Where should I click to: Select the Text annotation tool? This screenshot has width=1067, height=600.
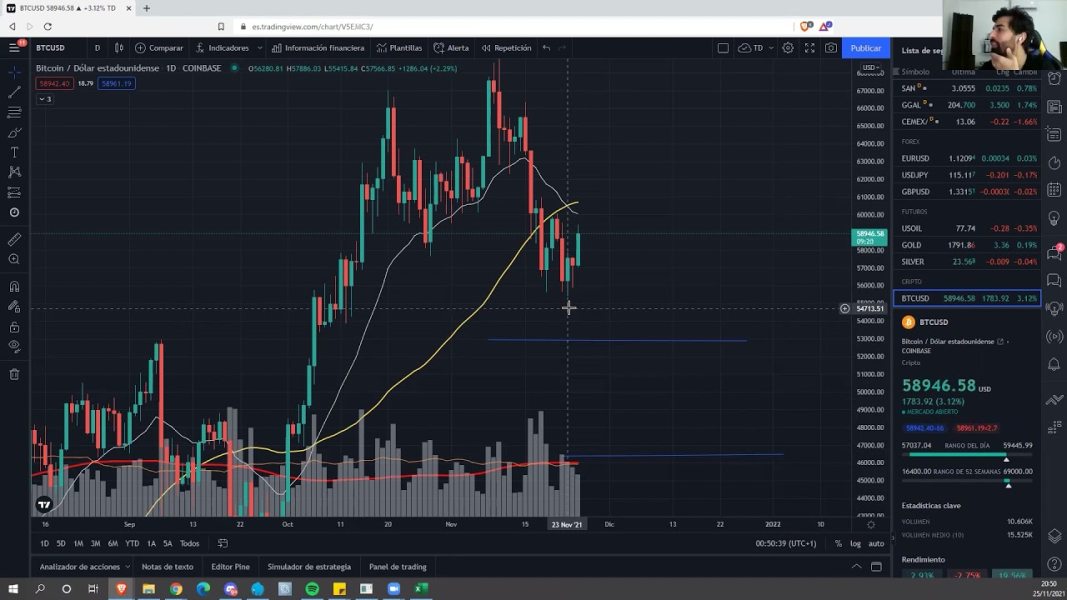[14, 152]
